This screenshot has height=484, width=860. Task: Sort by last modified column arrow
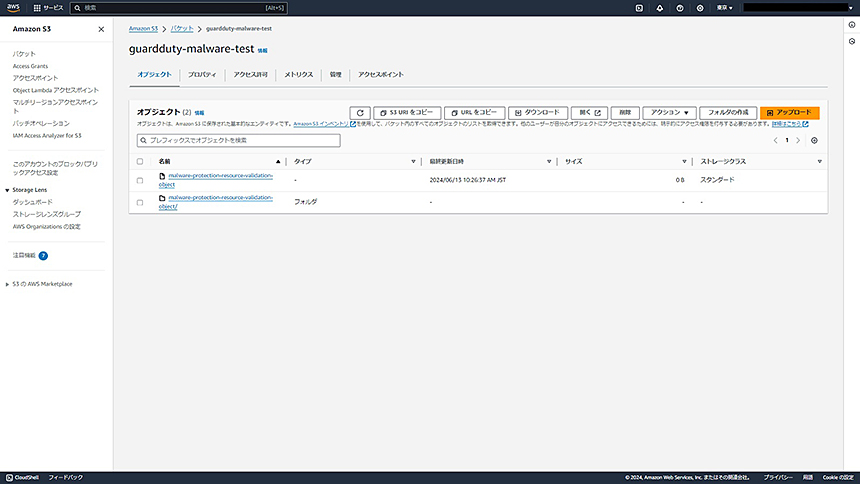[x=549, y=161]
